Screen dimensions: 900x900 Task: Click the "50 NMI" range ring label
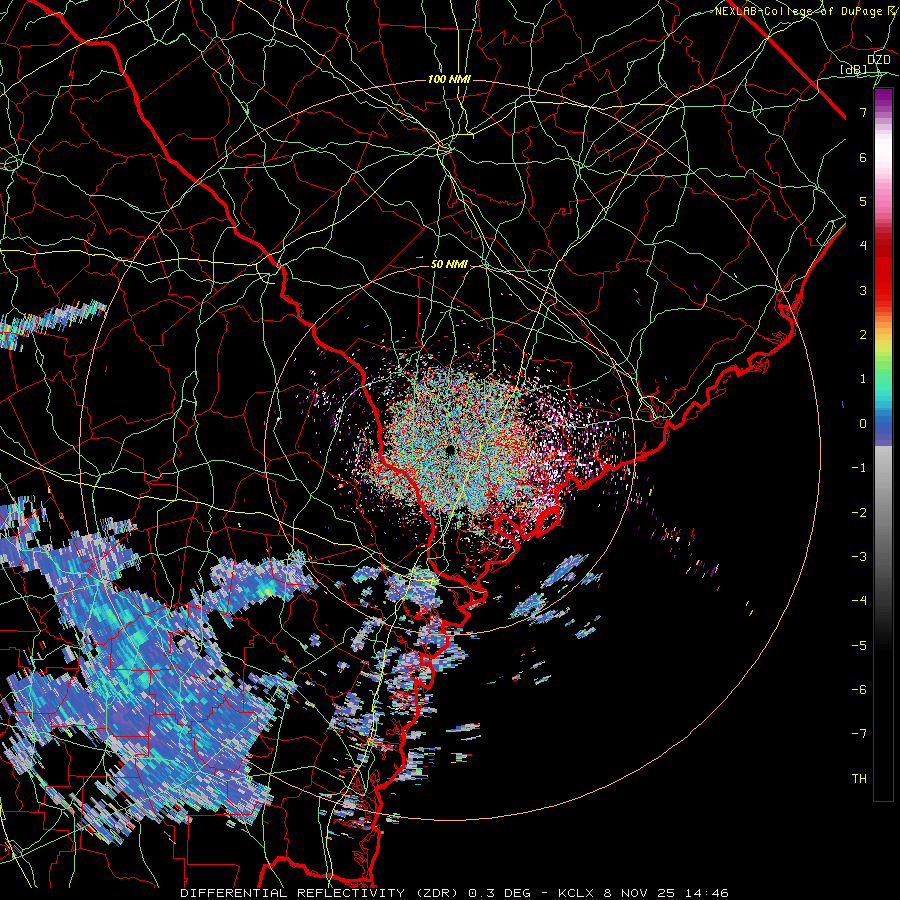(x=449, y=265)
